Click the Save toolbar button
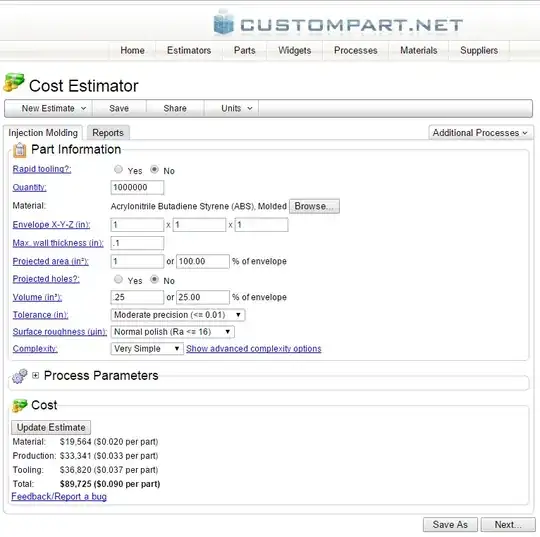 point(119,109)
